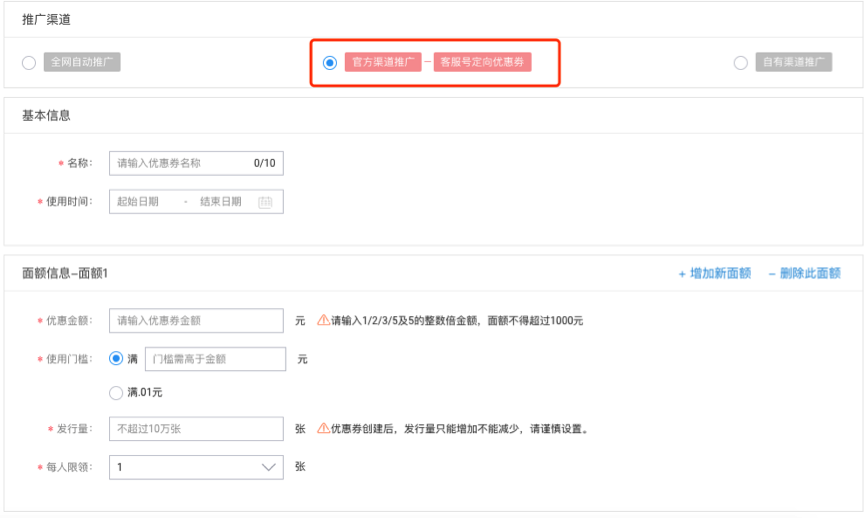Choose the 自有渠道推广 radio button
The image size is (865, 519).
(740, 63)
